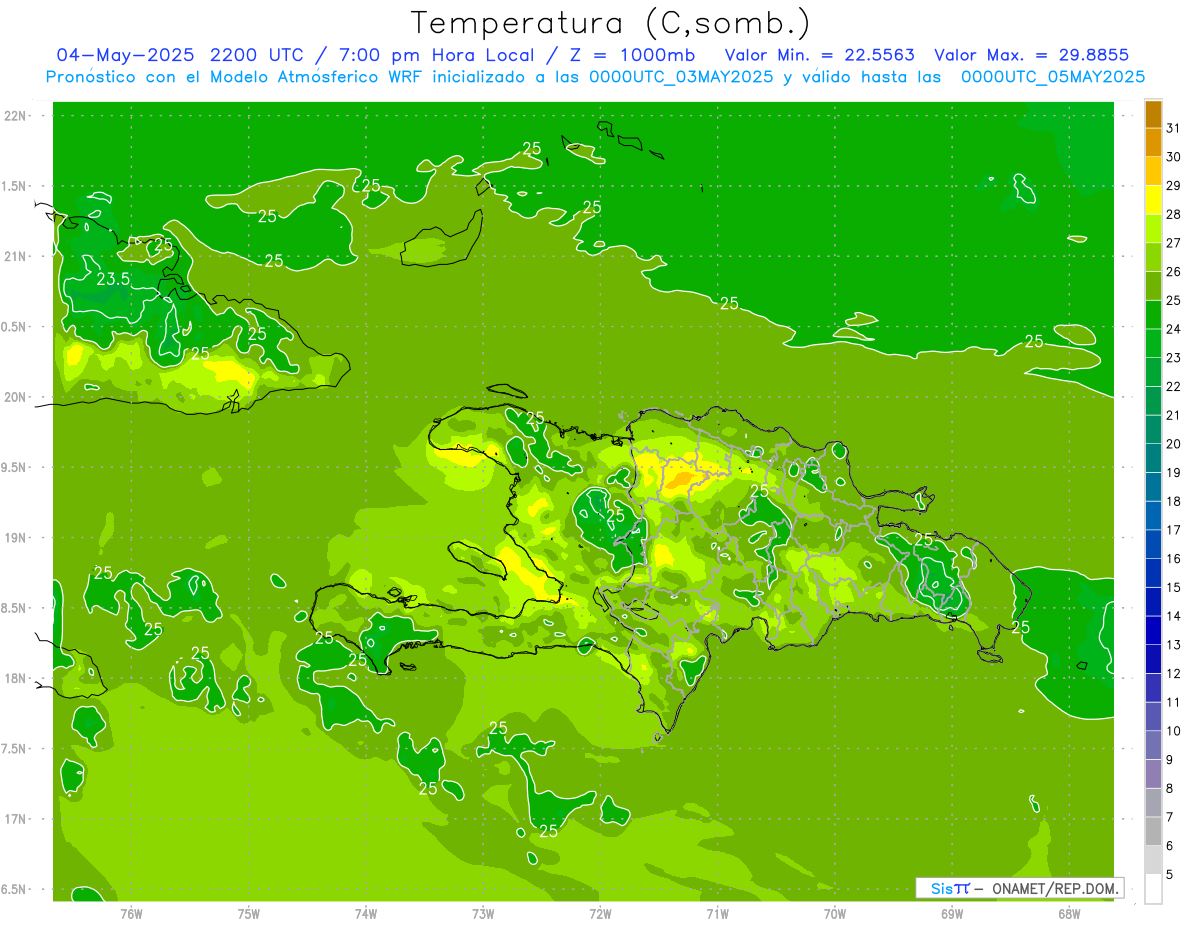Click the '22N' latitude axis label
Screen dimensions: 1200x927
tap(15, 115)
